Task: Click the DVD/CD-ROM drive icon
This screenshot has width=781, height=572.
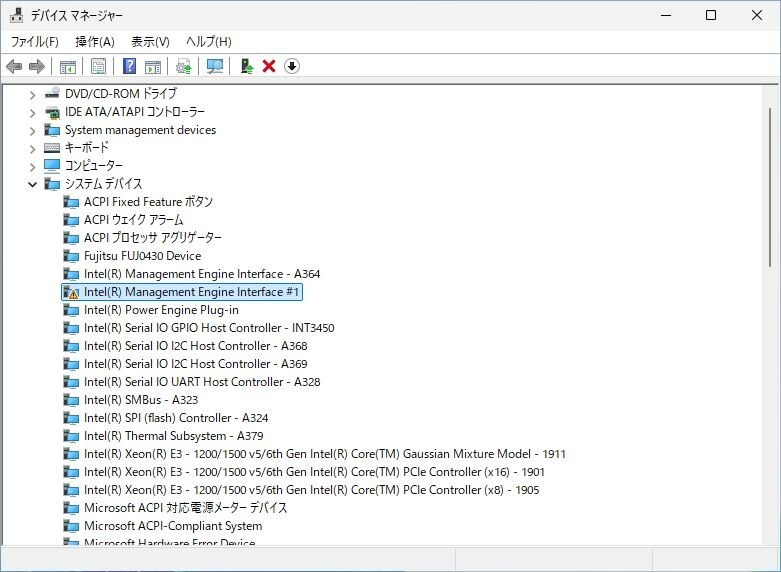Action: click(52, 93)
